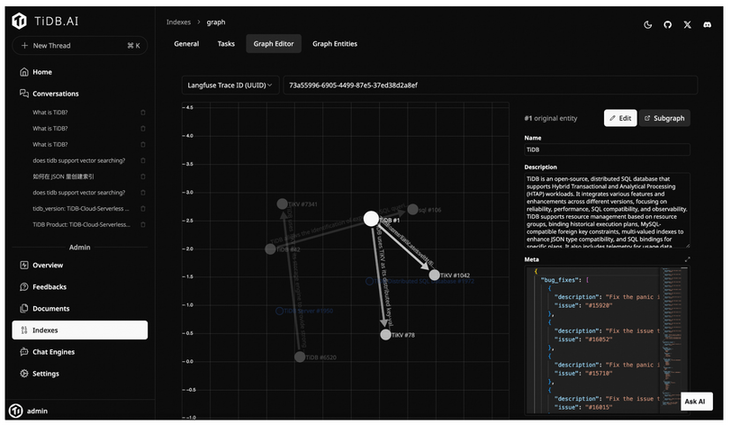Click the entity Name field containing TiDB

tap(607, 150)
